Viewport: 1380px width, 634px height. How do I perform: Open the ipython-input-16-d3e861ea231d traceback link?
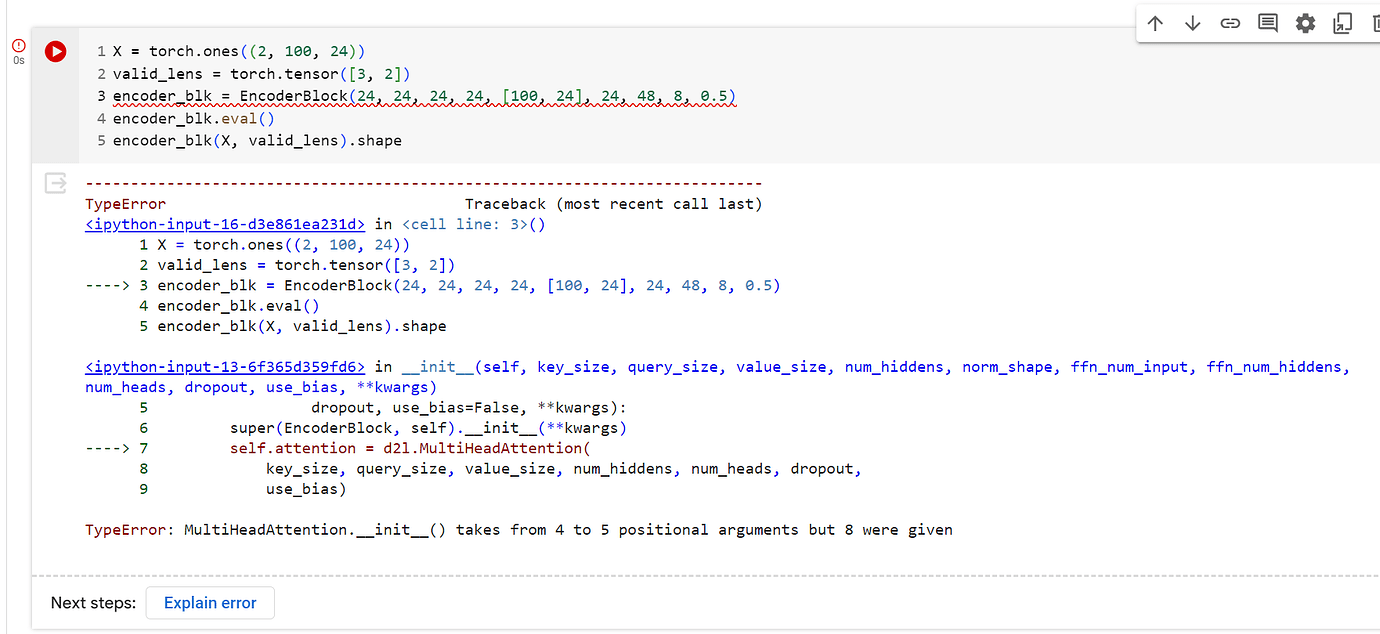224,224
